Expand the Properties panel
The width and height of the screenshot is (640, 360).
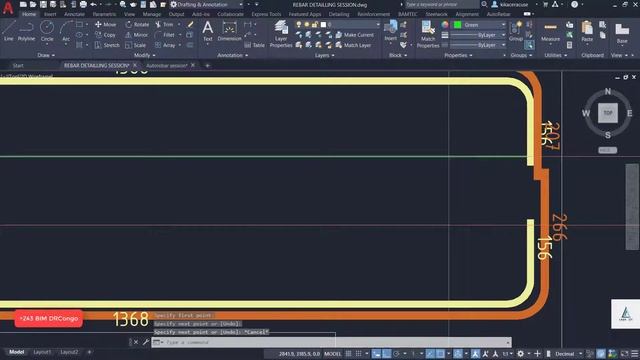pos(458,55)
